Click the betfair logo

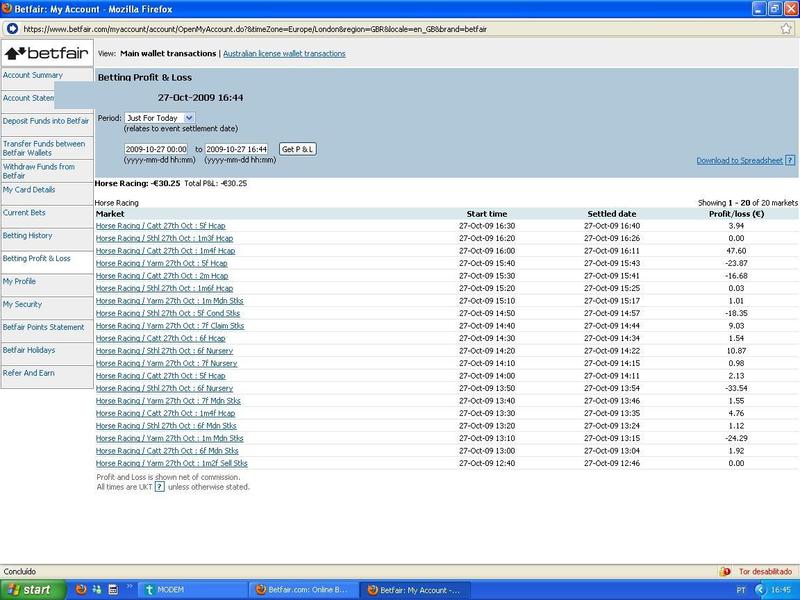47,53
